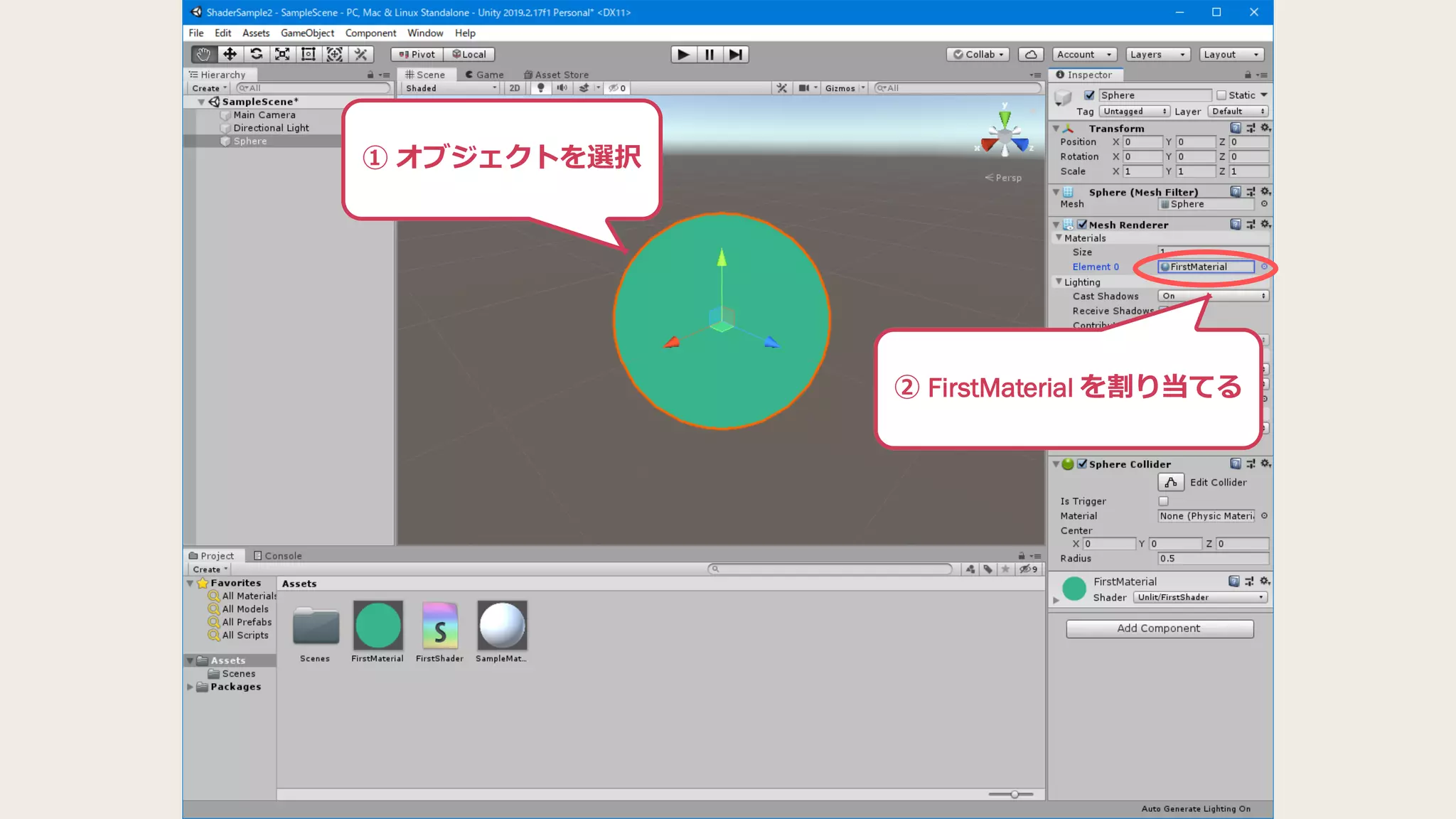
Task: Select the Rect transform tool
Action: (x=309, y=54)
